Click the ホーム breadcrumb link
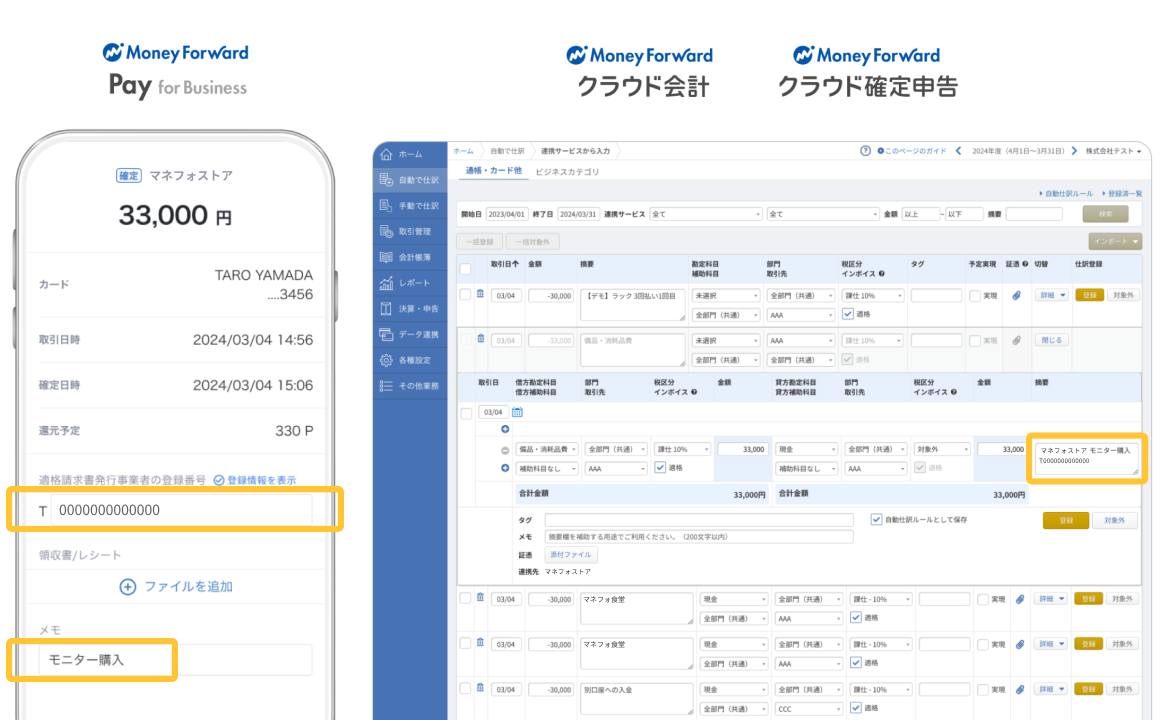The height and width of the screenshot is (720, 1160). (463, 151)
